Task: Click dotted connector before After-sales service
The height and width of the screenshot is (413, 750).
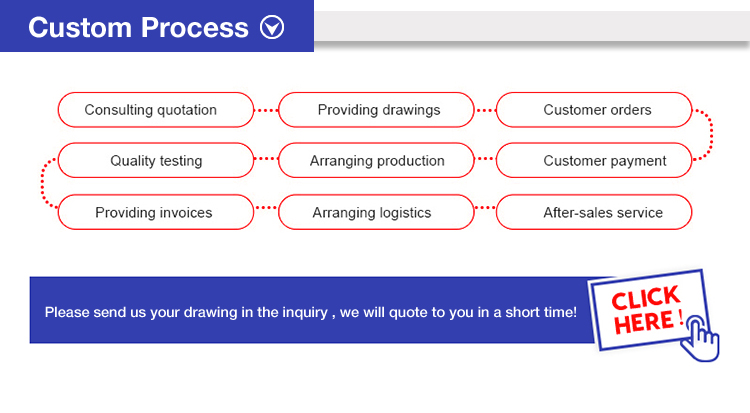Action: (485, 209)
